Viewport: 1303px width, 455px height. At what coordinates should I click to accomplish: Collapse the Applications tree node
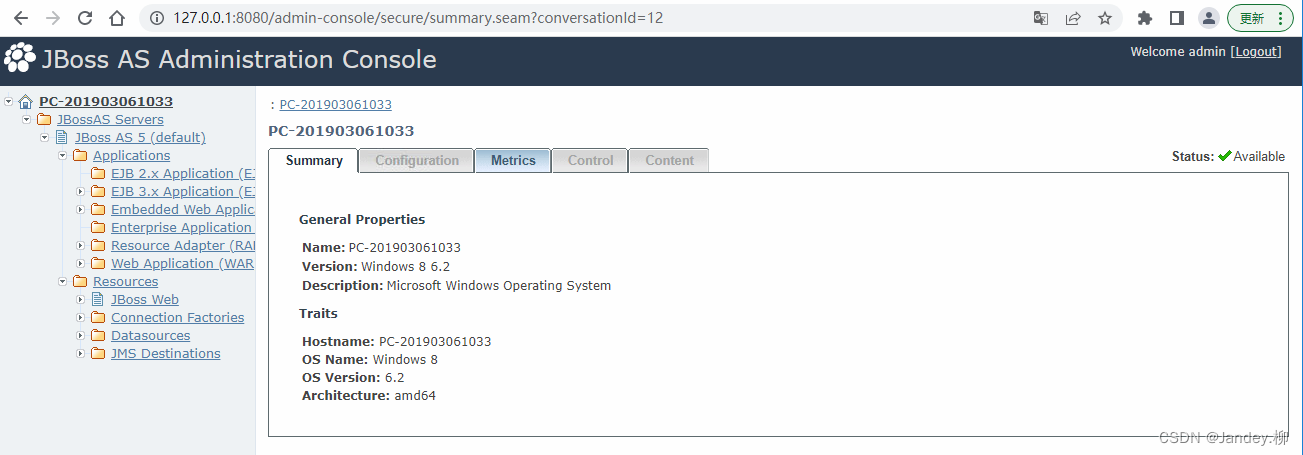[63, 156]
